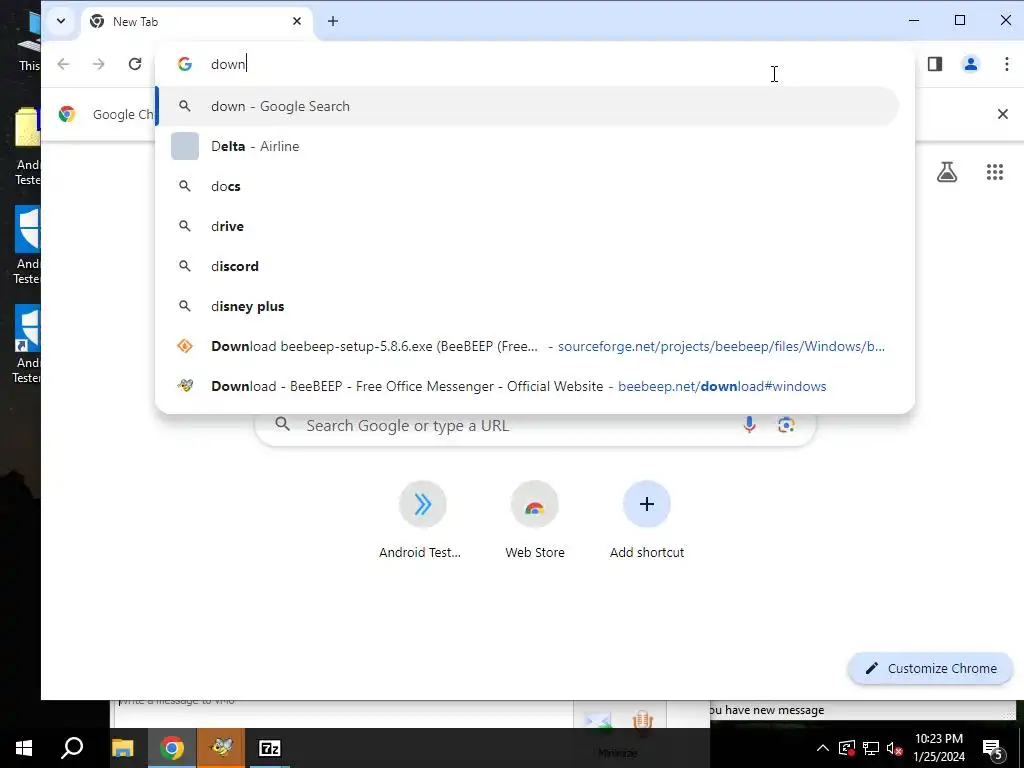Viewport: 1024px width, 768px height.
Task: Open a new tab with plus button
Action: [332, 22]
